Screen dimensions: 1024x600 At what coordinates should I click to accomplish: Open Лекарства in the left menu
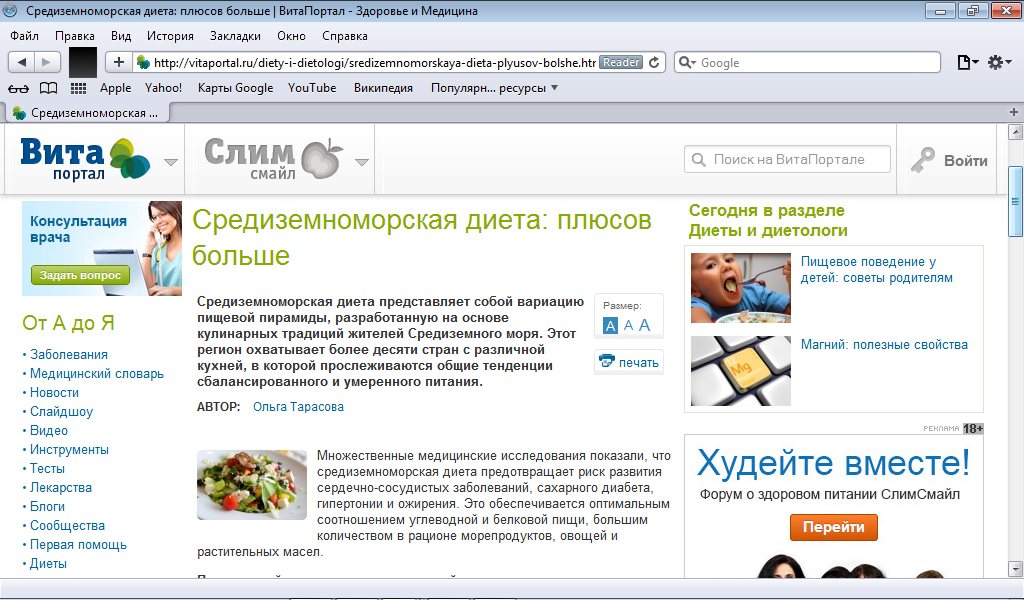pos(61,487)
